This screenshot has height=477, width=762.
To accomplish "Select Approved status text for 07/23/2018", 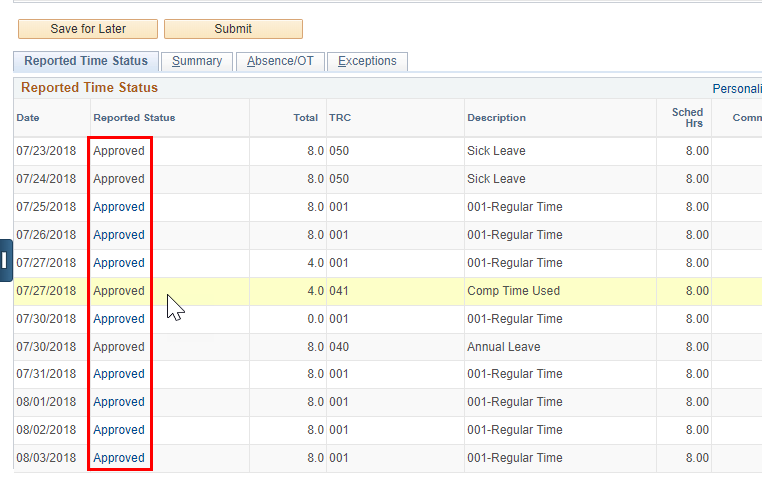I will pyautogui.click(x=119, y=151).
